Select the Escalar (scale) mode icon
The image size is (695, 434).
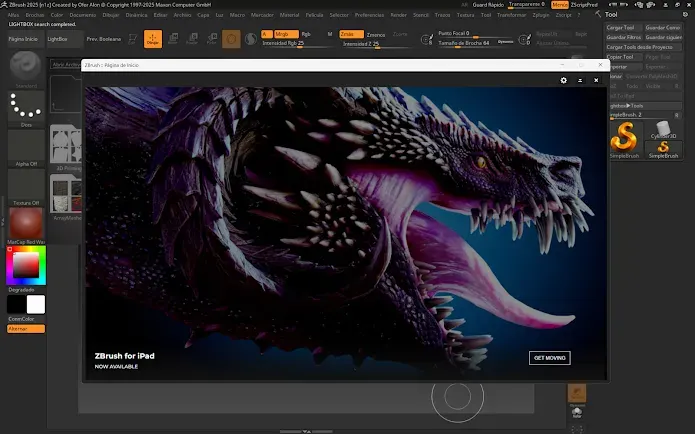coord(192,39)
